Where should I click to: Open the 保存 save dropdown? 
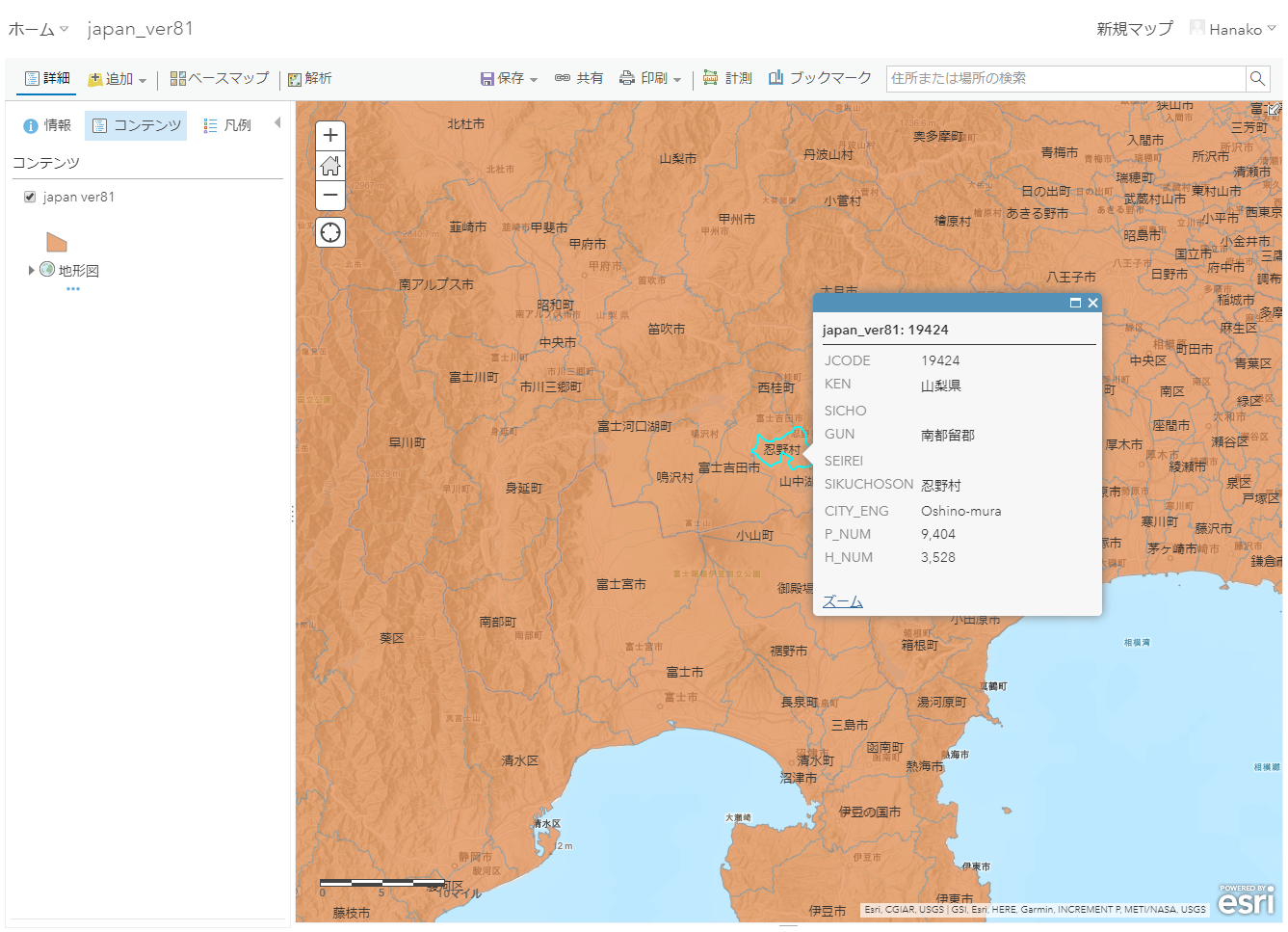509,78
